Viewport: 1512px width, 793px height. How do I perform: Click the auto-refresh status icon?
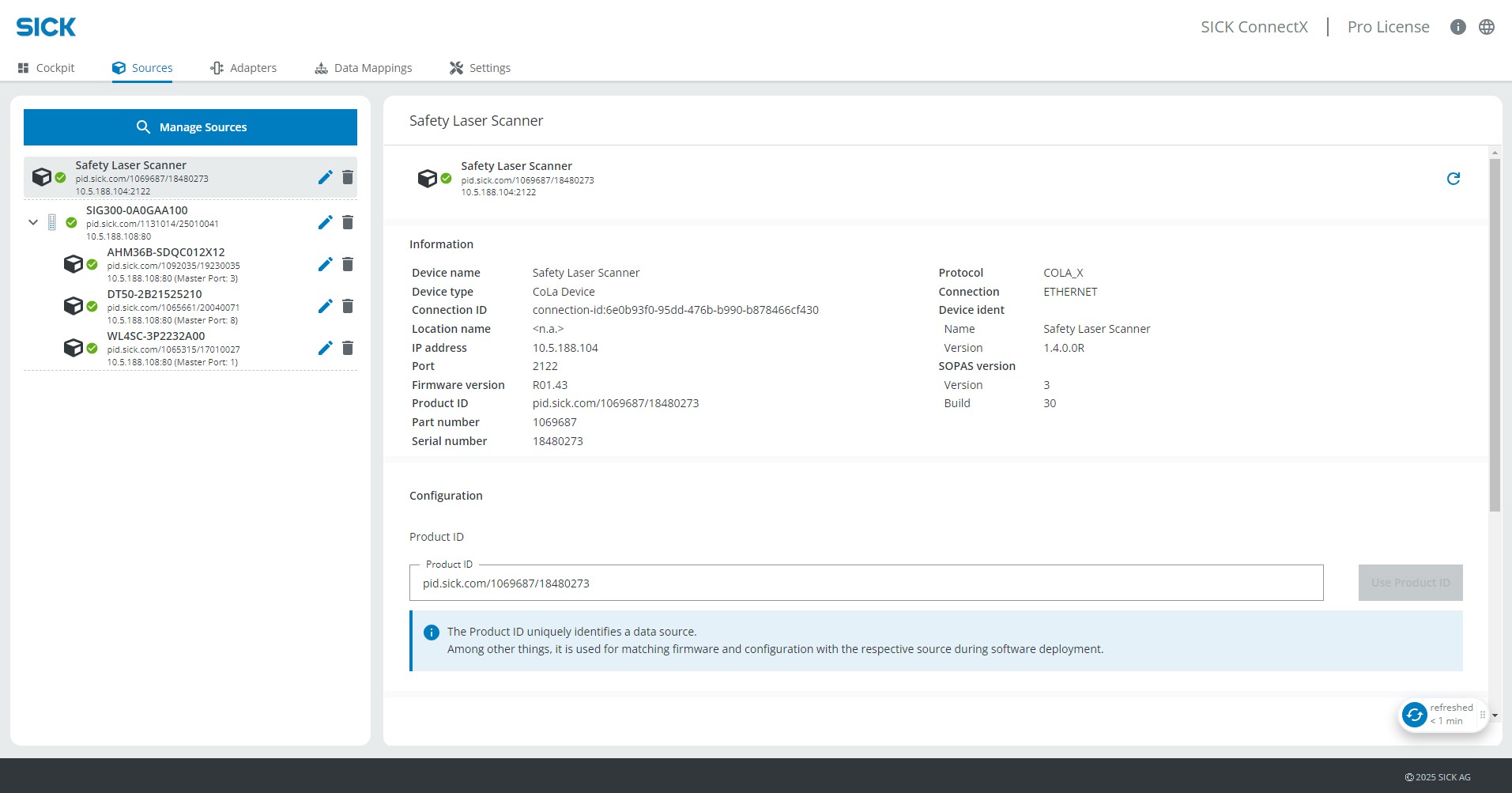tap(1415, 715)
